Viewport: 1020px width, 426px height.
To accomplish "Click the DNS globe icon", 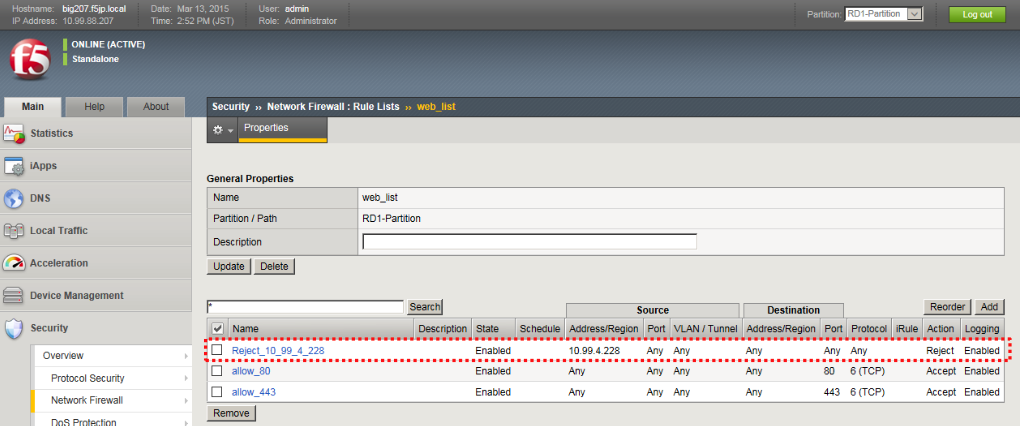I will point(14,198).
